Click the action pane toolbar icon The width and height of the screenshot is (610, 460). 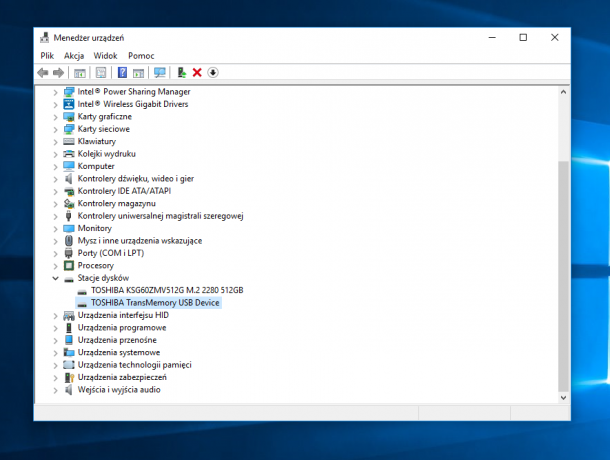click(138, 73)
